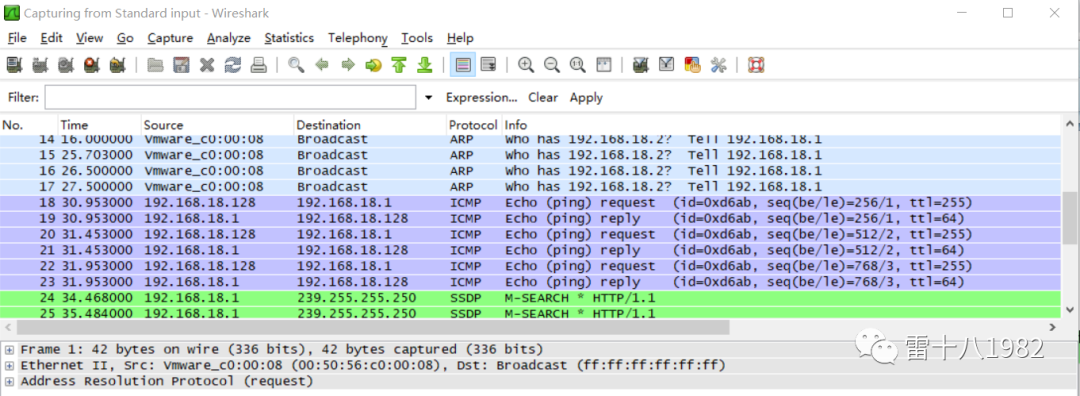The height and width of the screenshot is (396, 1080).
Task: Edit display filters icon
Action: [667, 65]
